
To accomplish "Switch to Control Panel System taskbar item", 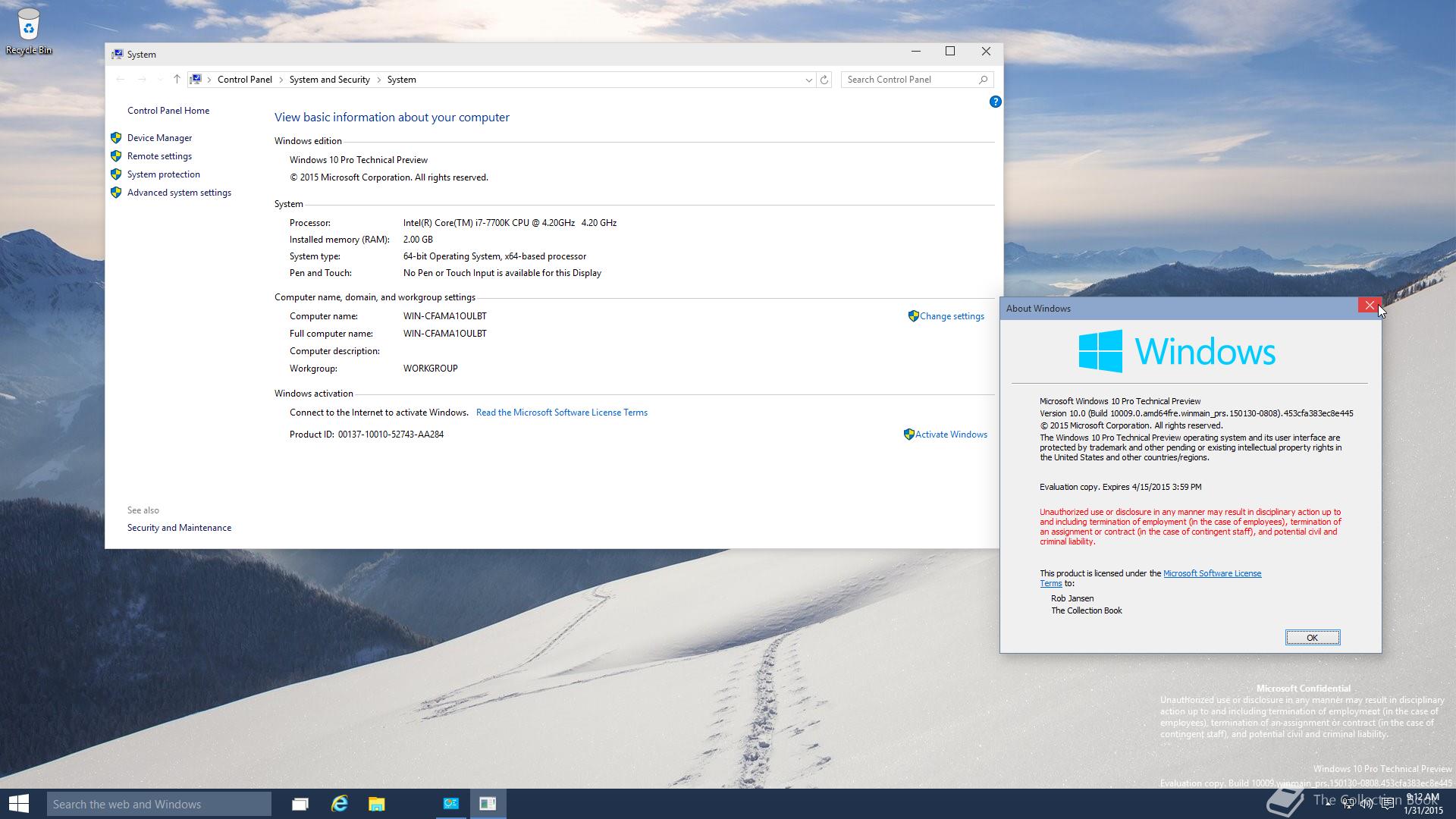I will click(451, 804).
